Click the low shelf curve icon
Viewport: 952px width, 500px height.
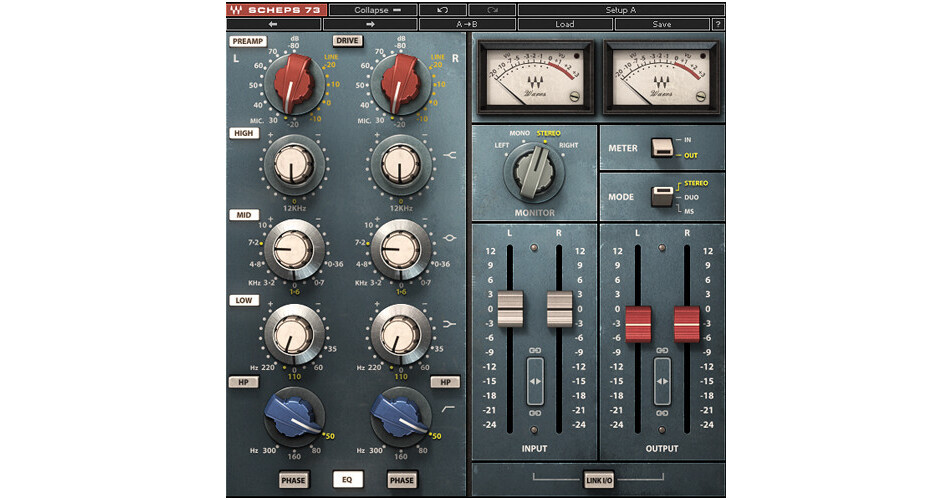[x=450, y=324]
